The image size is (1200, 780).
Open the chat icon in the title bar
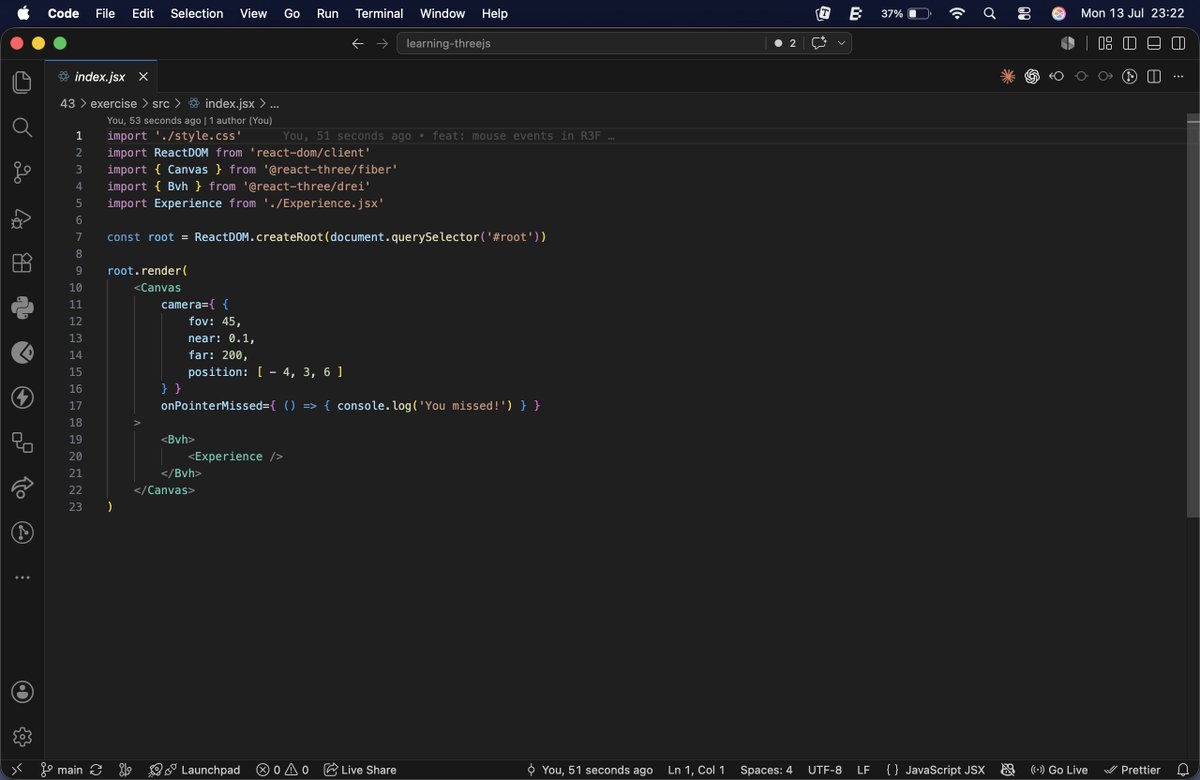[820, 43]
